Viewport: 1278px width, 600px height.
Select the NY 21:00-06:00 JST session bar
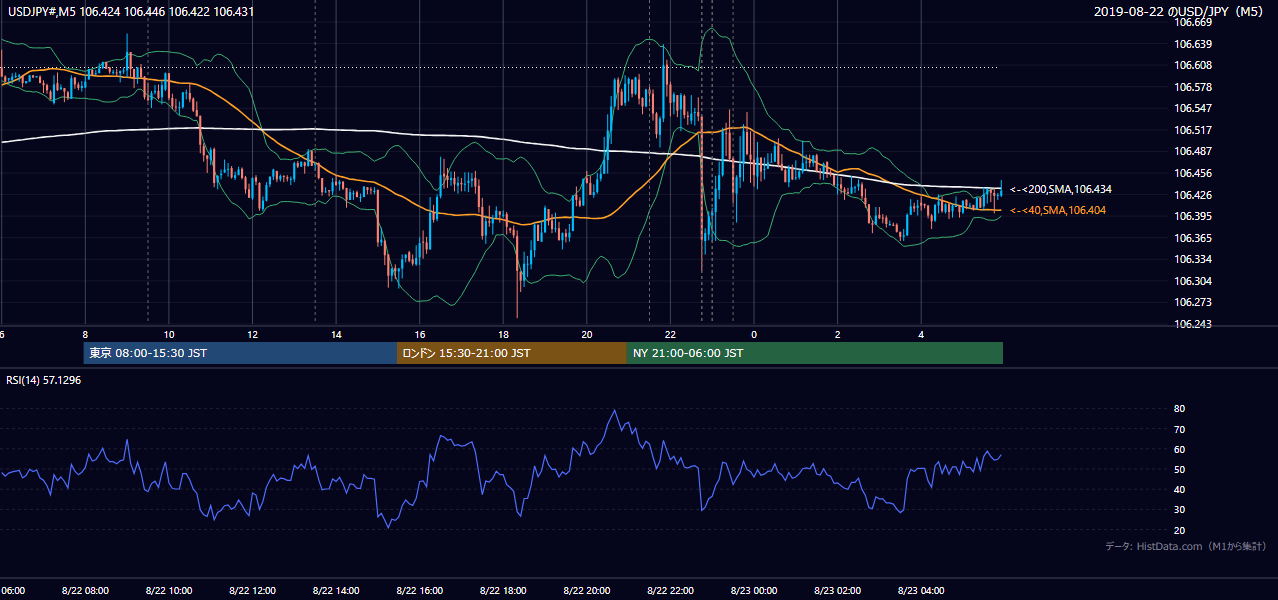[x=815, y=353]
